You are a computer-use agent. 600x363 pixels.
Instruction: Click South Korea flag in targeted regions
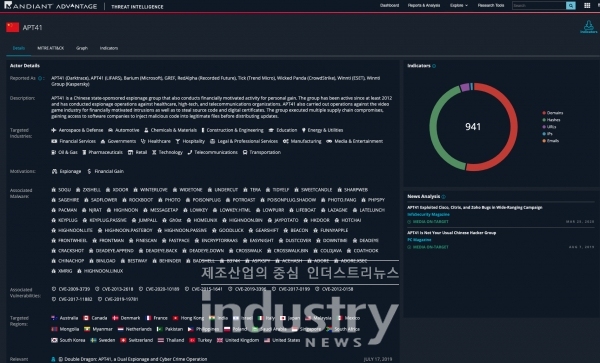point(54,340)
